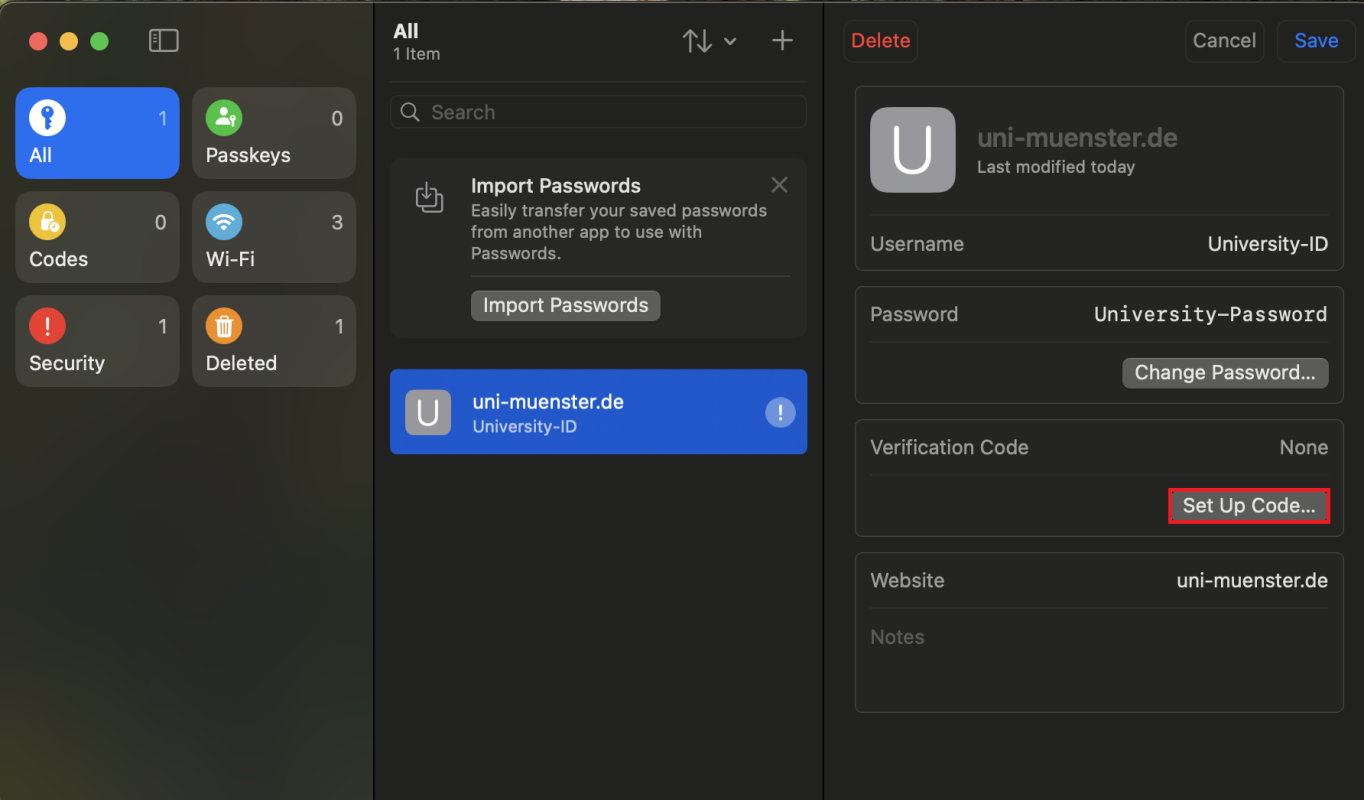Dismiss the Import Passwords banner
The image size is (1364, 800).
click(779, 185)
